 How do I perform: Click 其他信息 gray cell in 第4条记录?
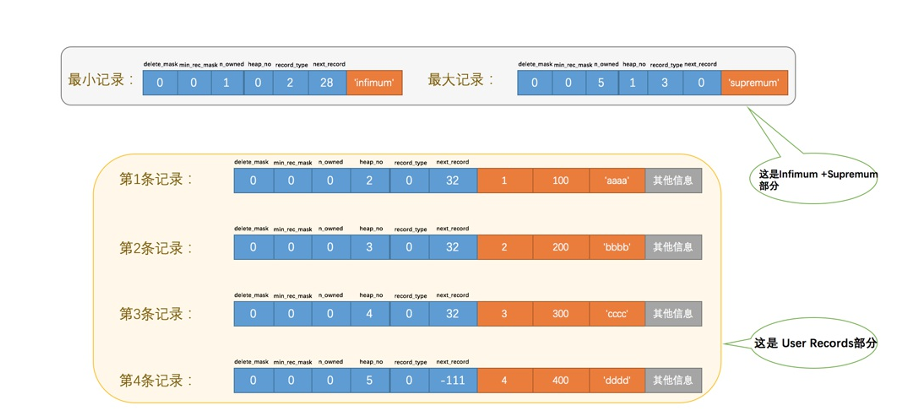673,381
